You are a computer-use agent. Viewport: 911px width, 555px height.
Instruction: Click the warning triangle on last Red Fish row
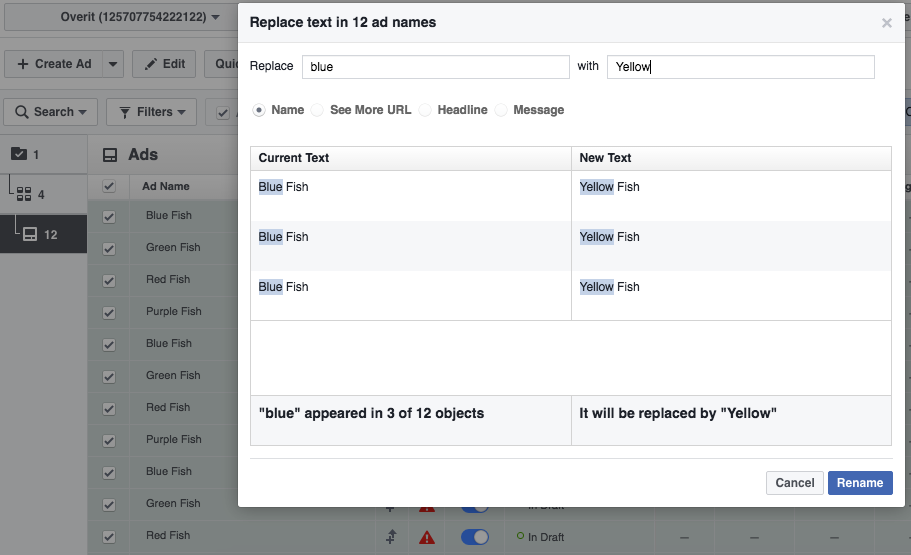point(427,537)
